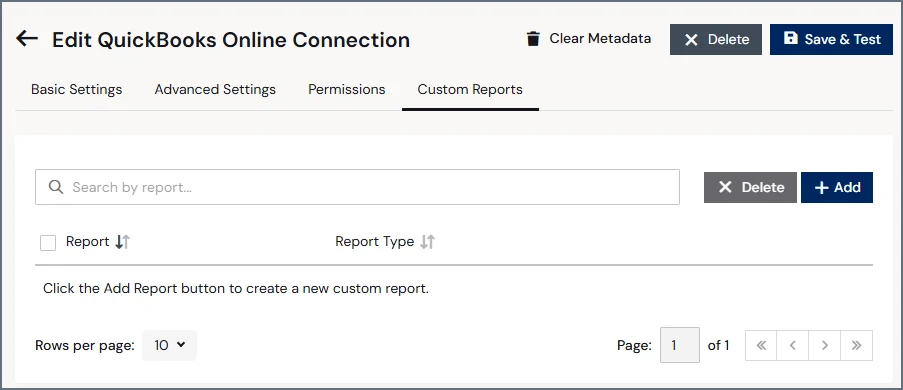
Task: Click the 'Edit QuickBooks Online Connection' title
Action: [x=231, y=40]
